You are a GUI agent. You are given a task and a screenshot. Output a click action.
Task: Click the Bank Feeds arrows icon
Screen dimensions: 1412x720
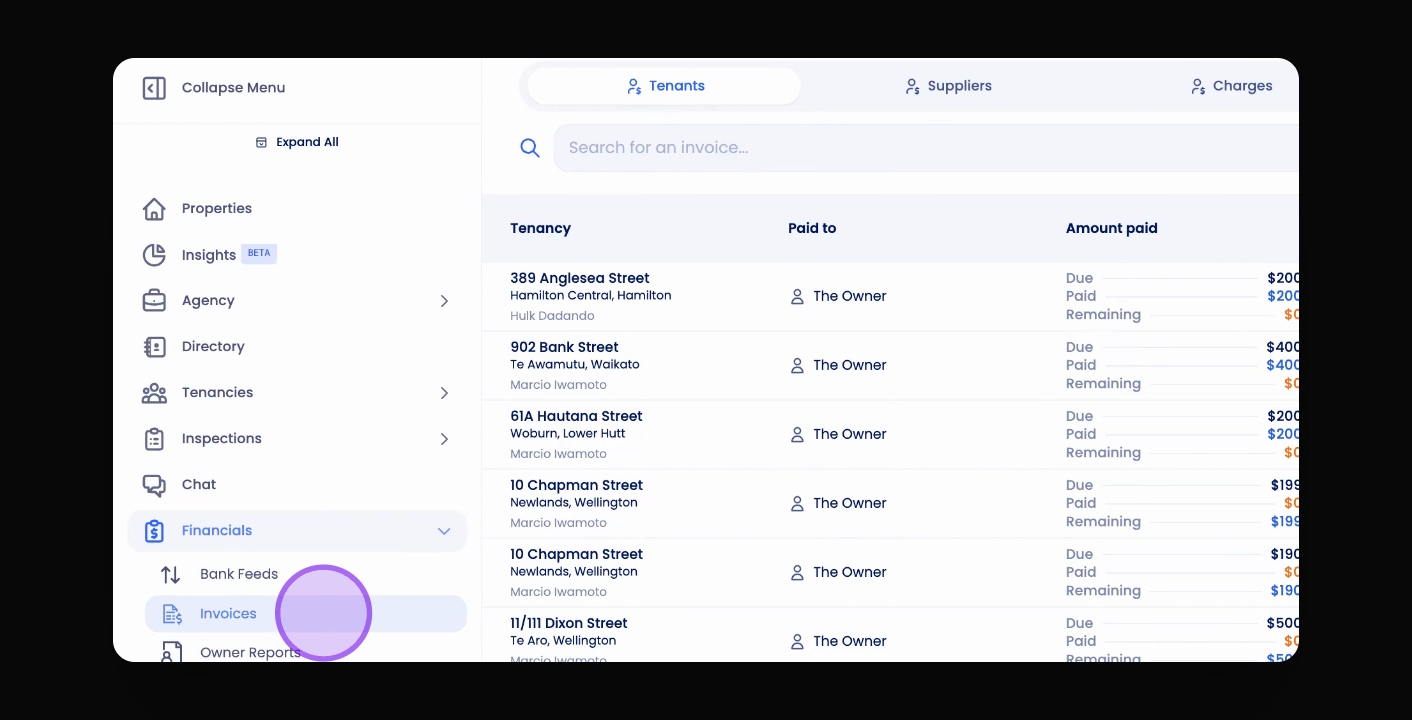(x=171, y=574)
